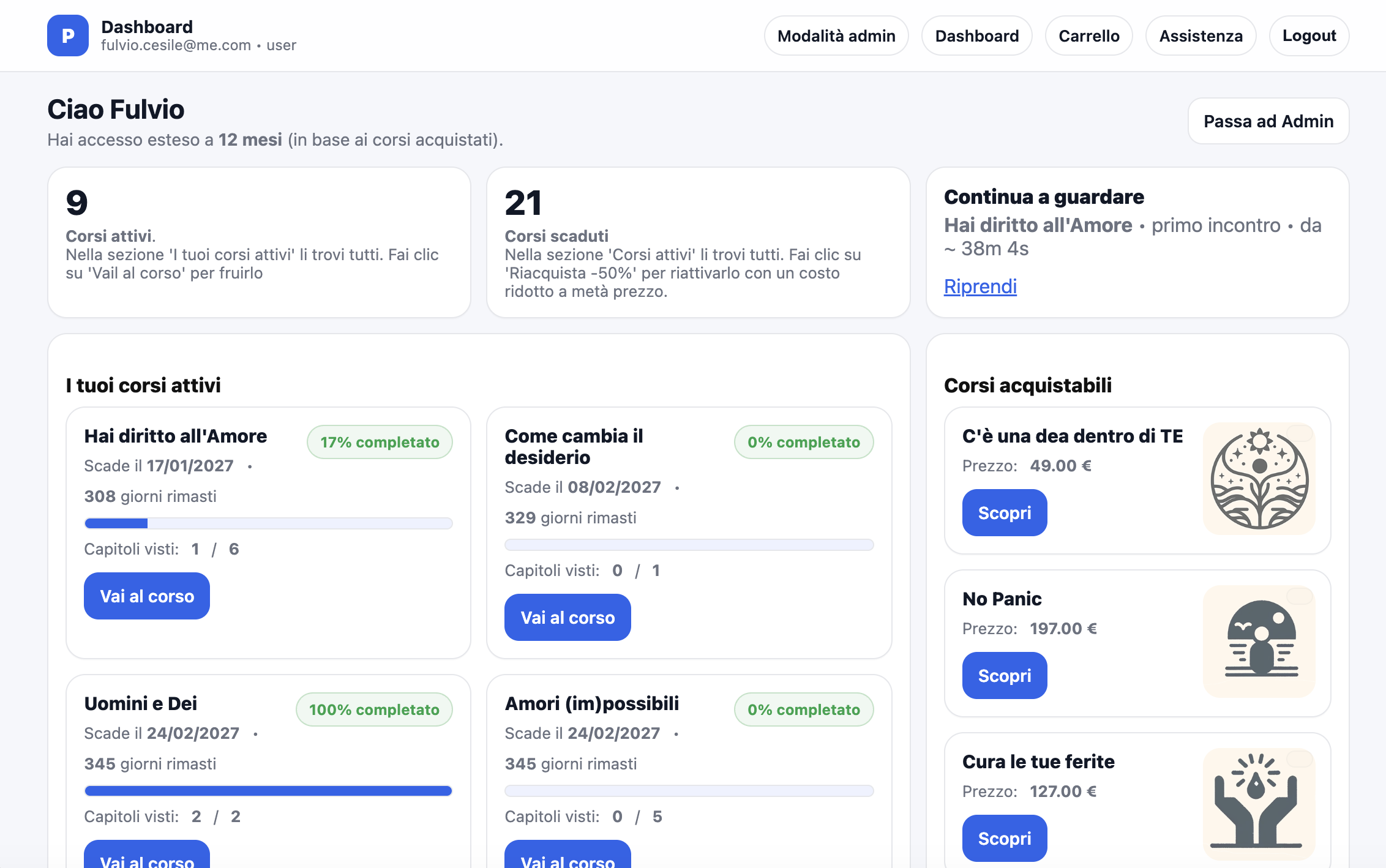Image resolution: width=1386 pixels, height=868 pixels.
Task: Select the Cura le tue ferite hands icon
Action: click(x=1258, y=804)
